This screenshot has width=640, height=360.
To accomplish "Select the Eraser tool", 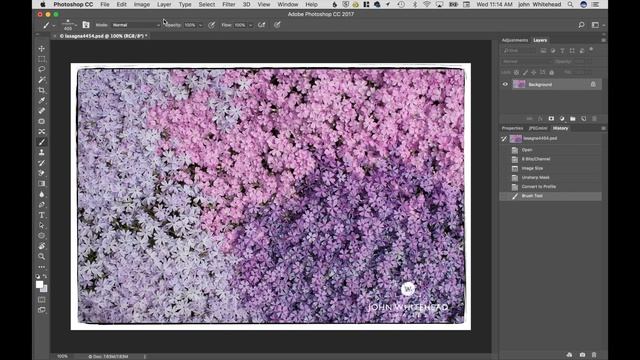I will tap(42, 173).
